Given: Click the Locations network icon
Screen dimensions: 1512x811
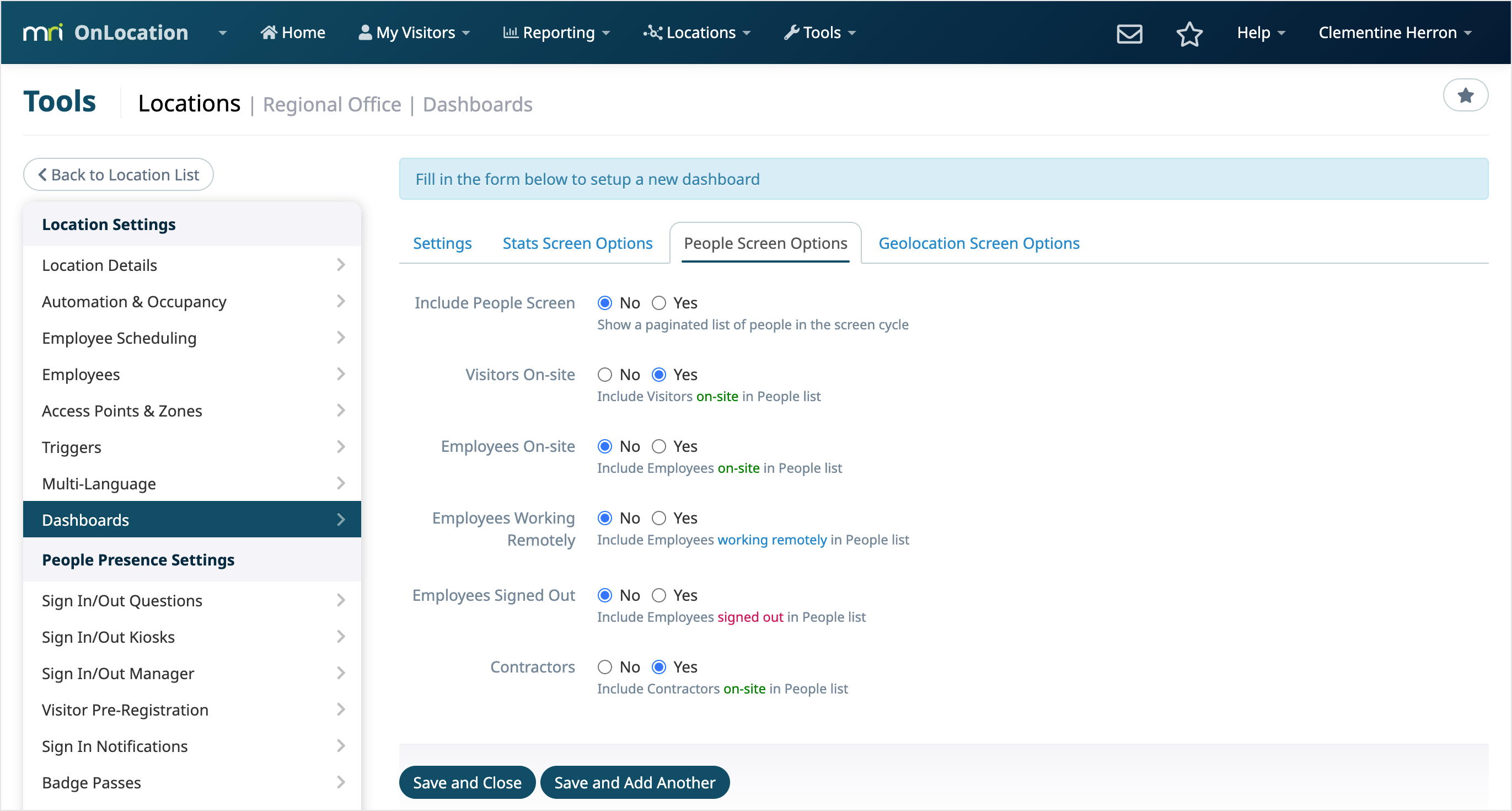Looking at the screenshot, I should tap(652, 33).
